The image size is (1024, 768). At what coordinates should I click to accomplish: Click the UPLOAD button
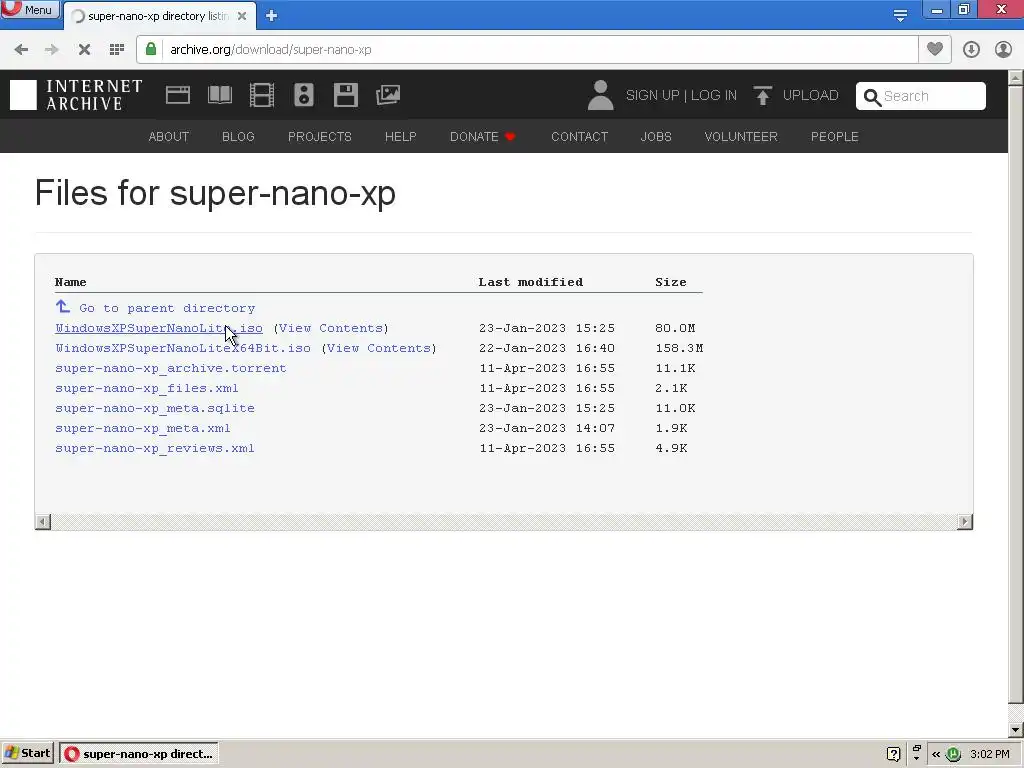click(796, 95)
